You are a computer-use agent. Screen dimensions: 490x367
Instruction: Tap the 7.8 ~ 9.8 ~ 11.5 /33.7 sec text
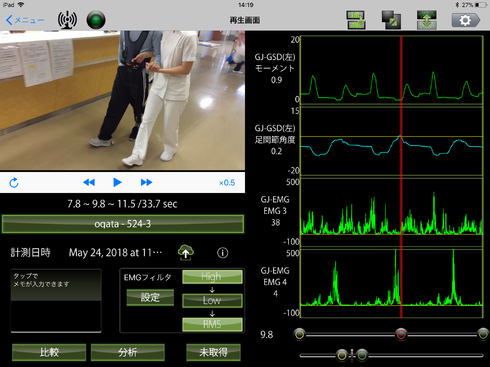point(122,204)
